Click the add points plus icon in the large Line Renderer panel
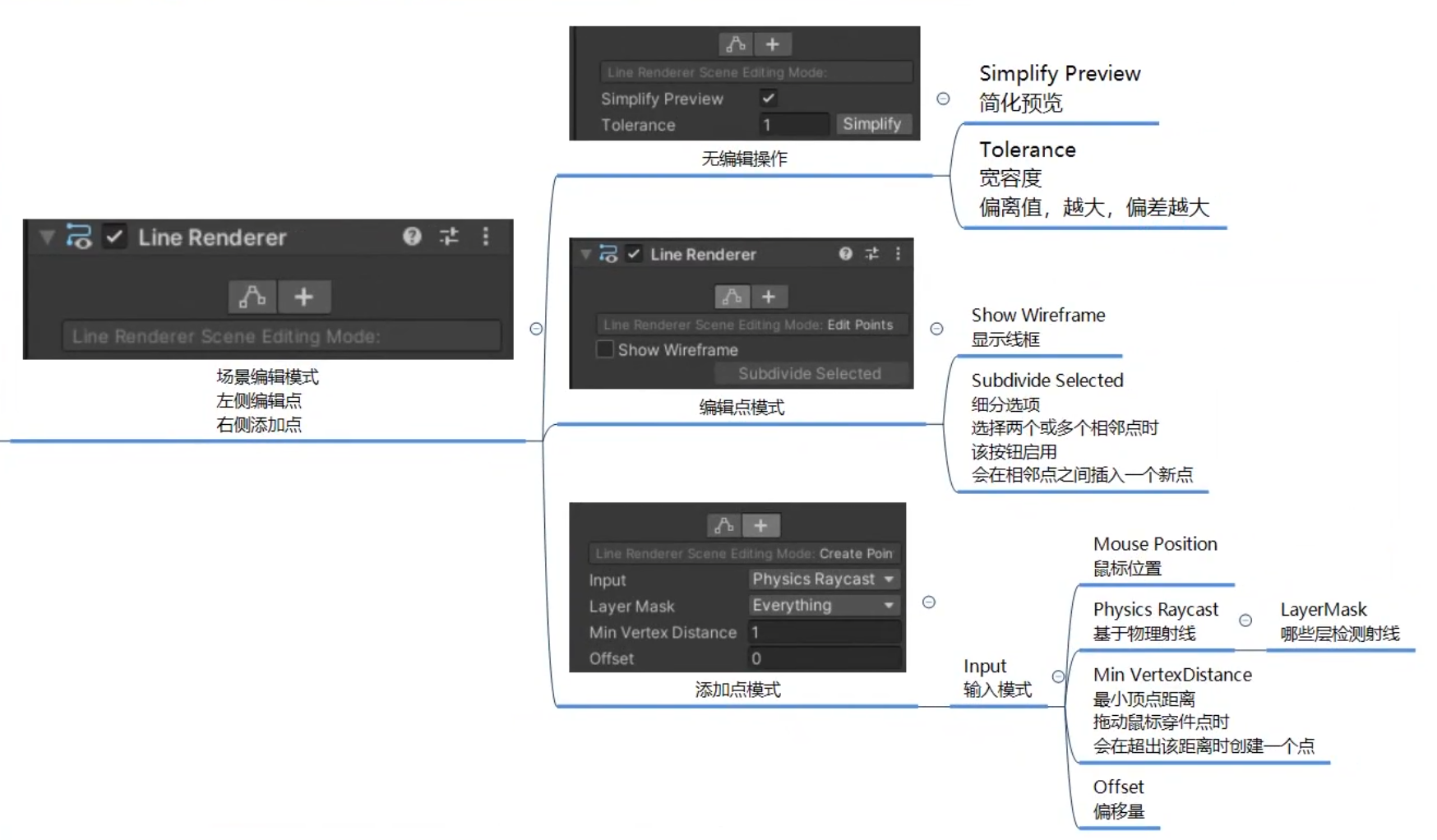Viewport: 1437px width, 840px height. click(x=304, y=297)
